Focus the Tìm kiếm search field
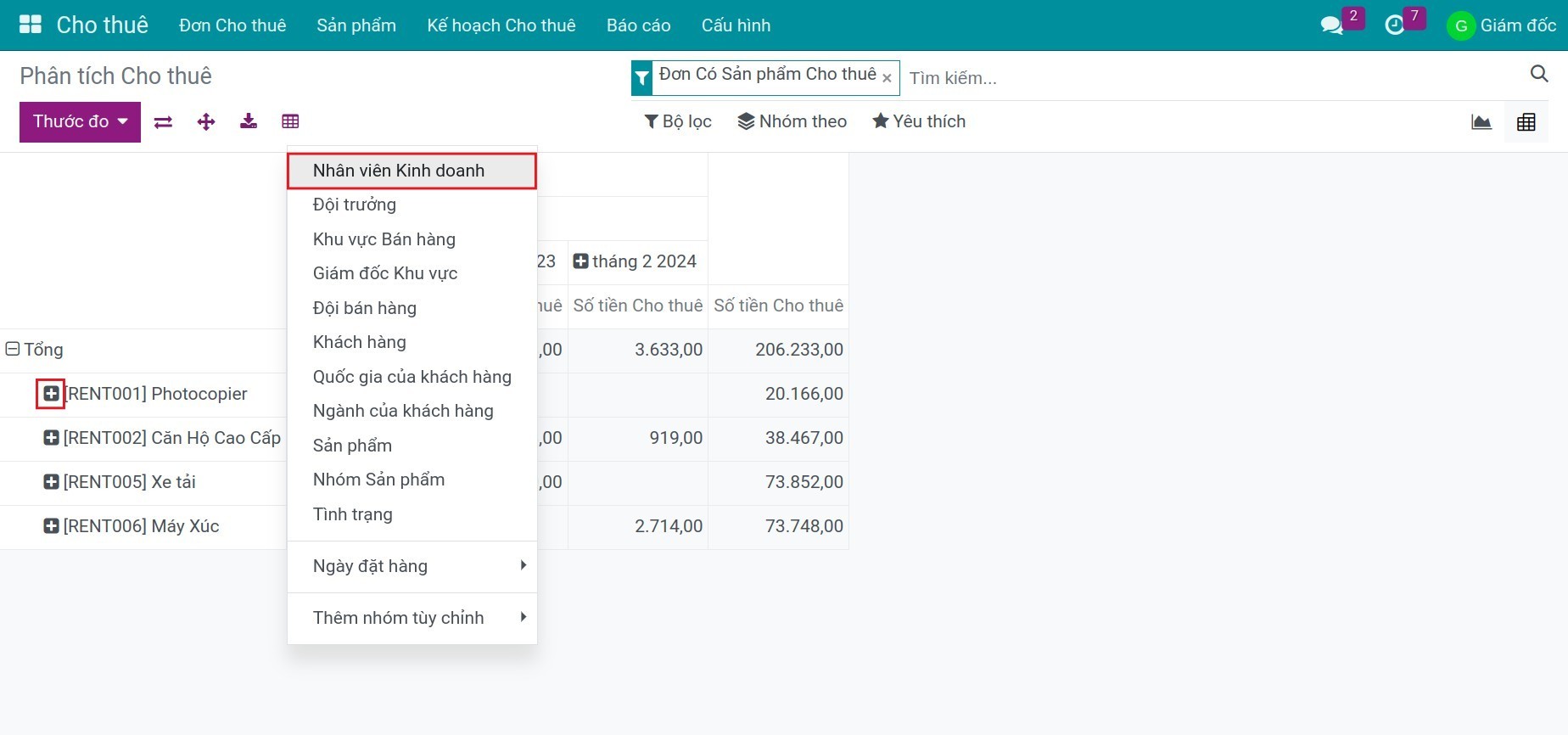 [1213, 78]
